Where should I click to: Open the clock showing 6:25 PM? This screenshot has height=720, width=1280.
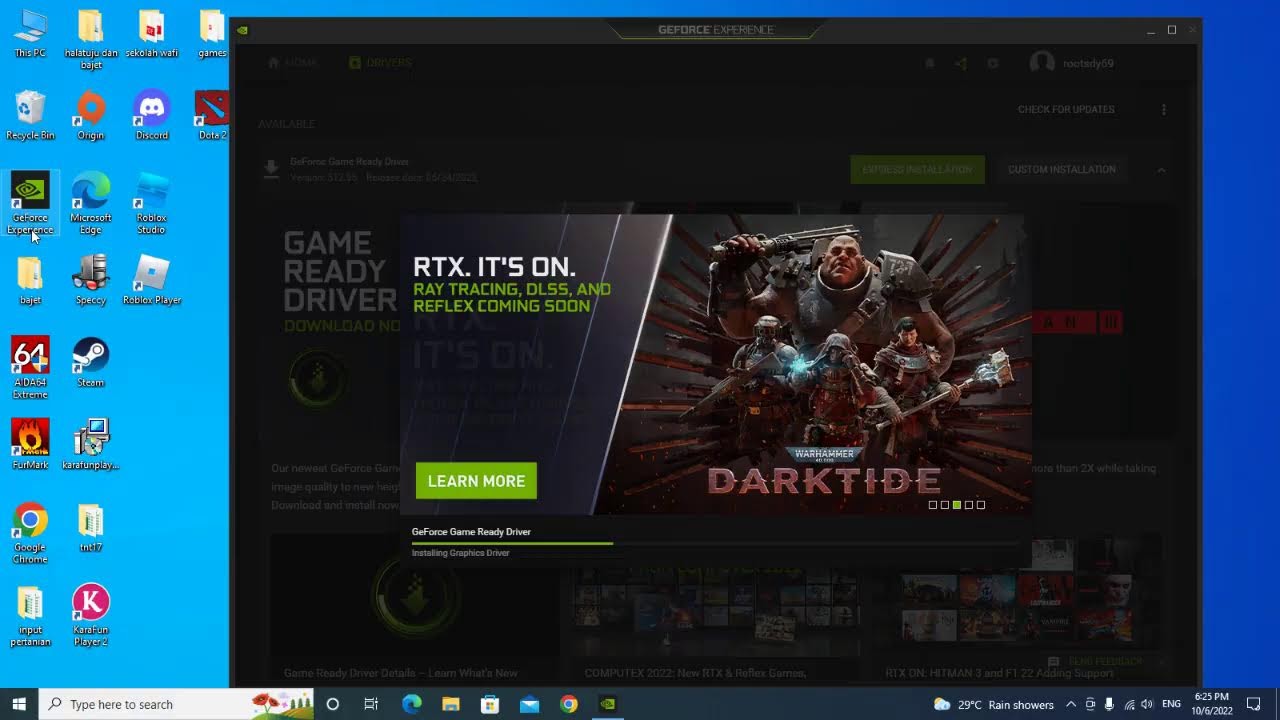point(1211,704)
